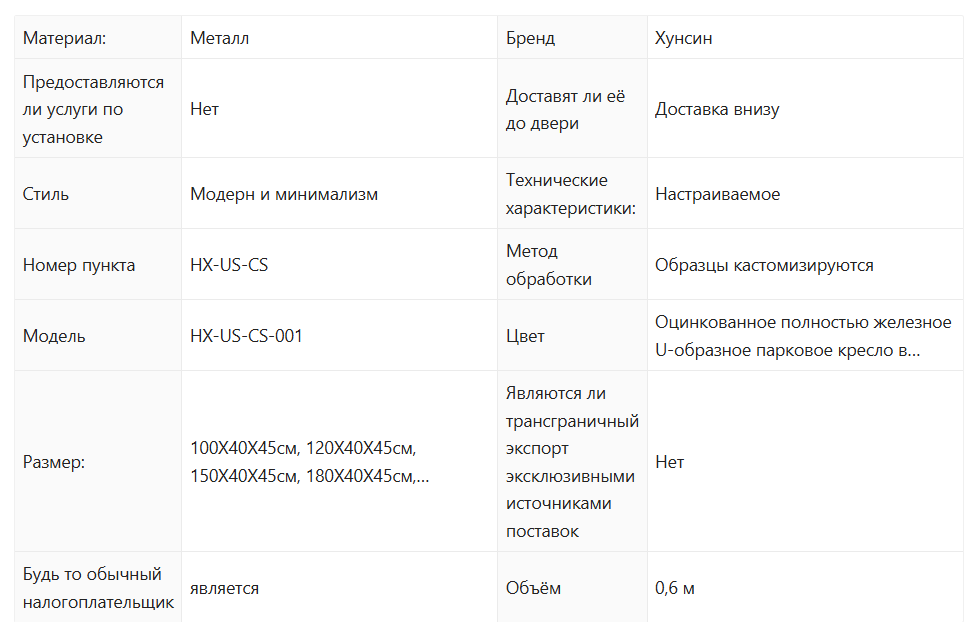Select the "Образцы кастомизируются" value
The image size is (979, 640).
tap(764, 265)
